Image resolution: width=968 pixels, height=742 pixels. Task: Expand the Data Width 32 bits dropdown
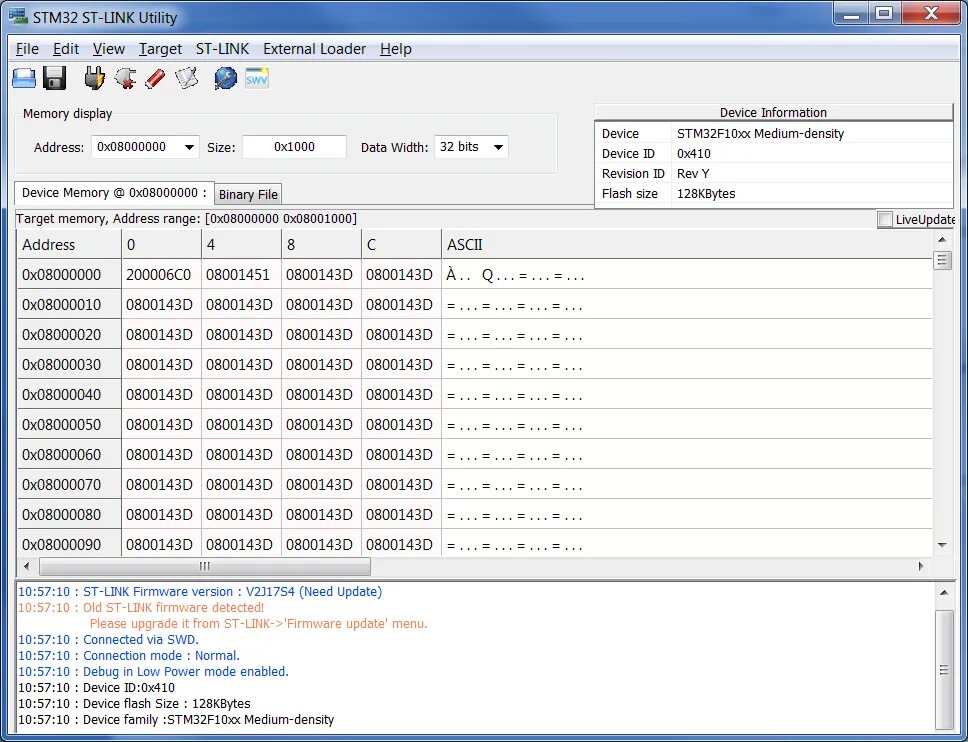point(498,147)
